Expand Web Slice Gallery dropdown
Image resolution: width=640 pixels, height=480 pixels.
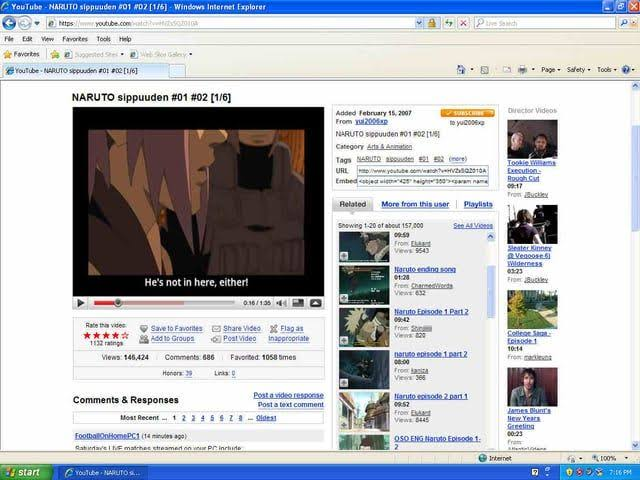point(191,54)
